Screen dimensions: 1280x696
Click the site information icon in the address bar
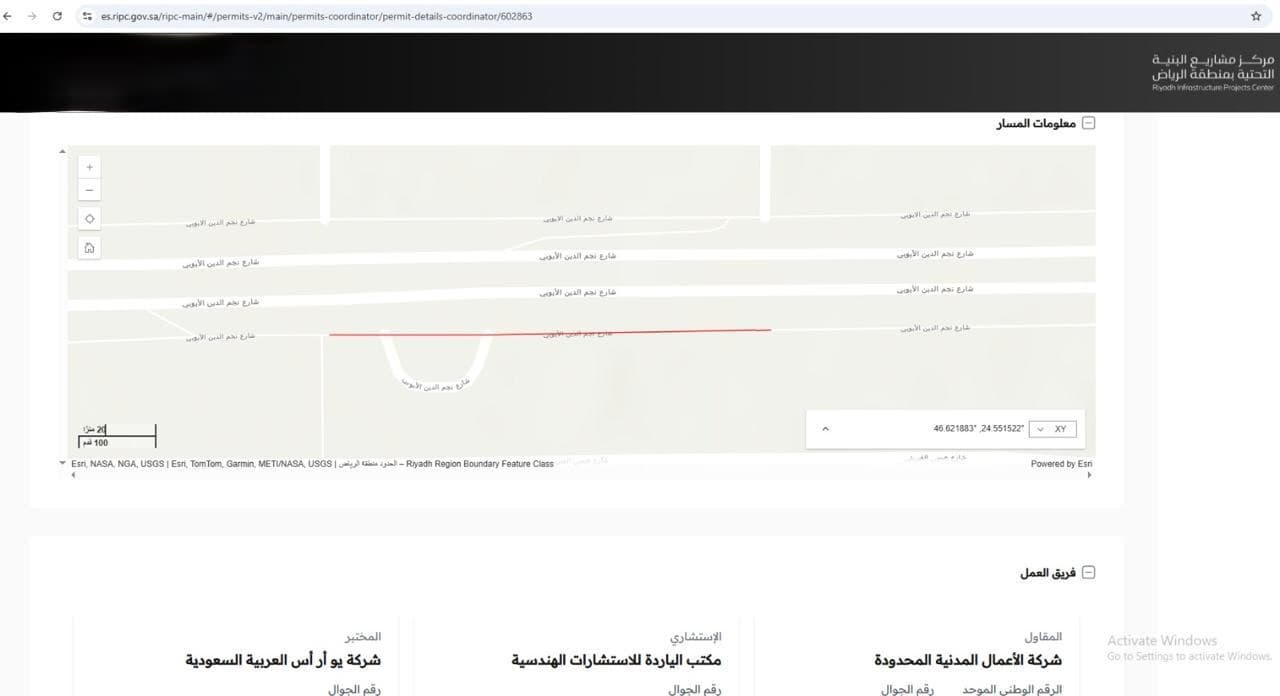pyautogui.click(x=85, y=16)
